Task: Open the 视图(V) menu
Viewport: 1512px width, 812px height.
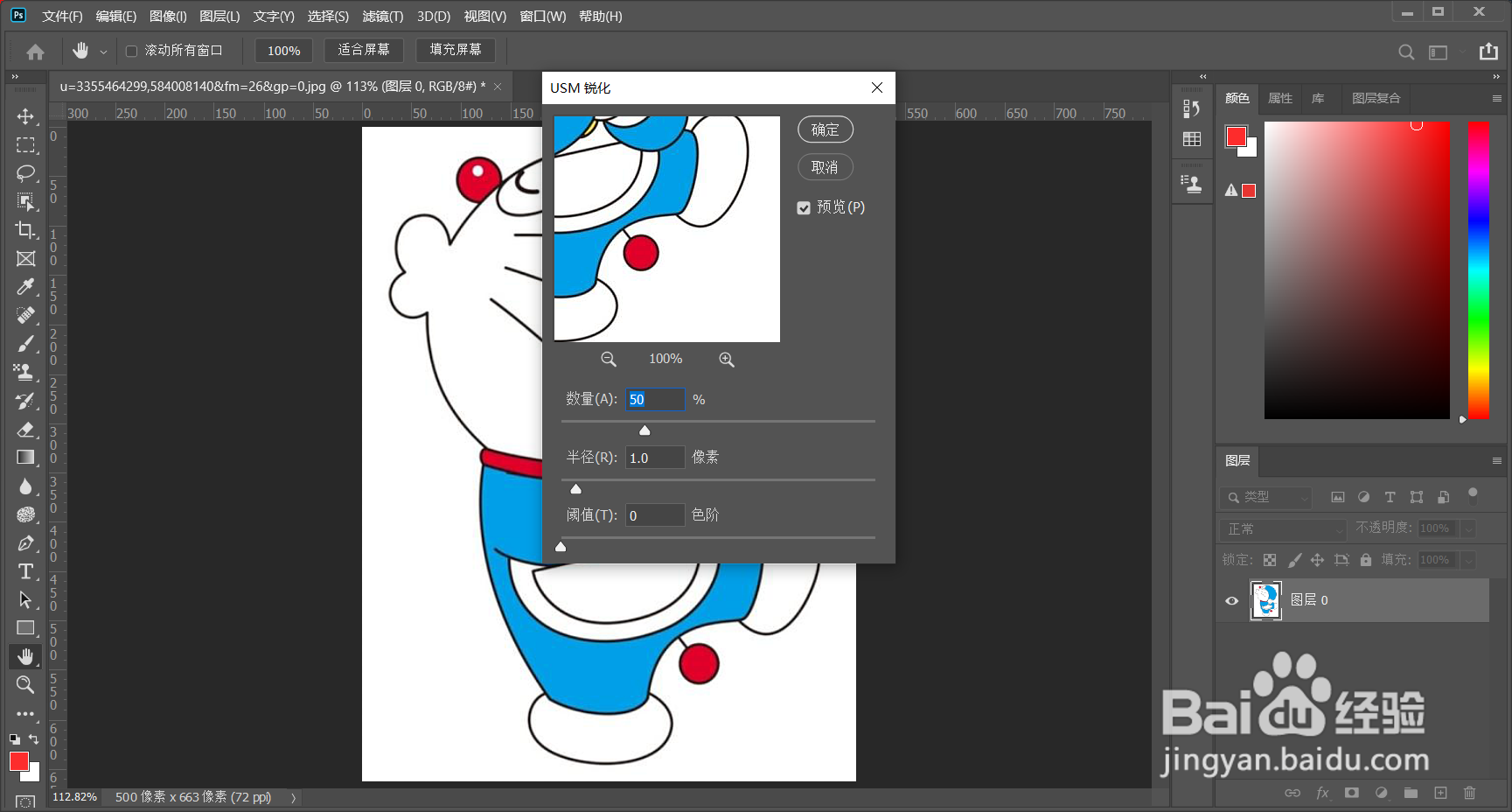Action: tap(484, 17)
